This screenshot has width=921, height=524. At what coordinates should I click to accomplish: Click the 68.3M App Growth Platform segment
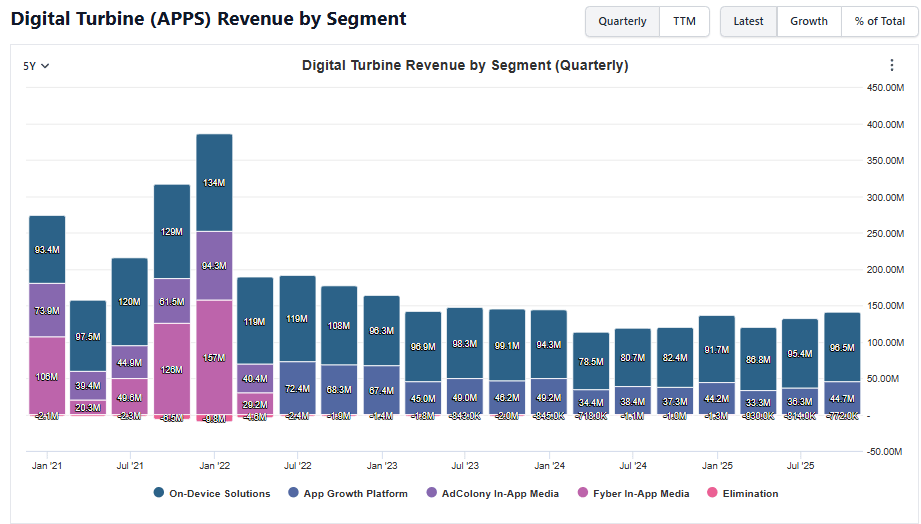pyautogui.click(x=339, y=389)
